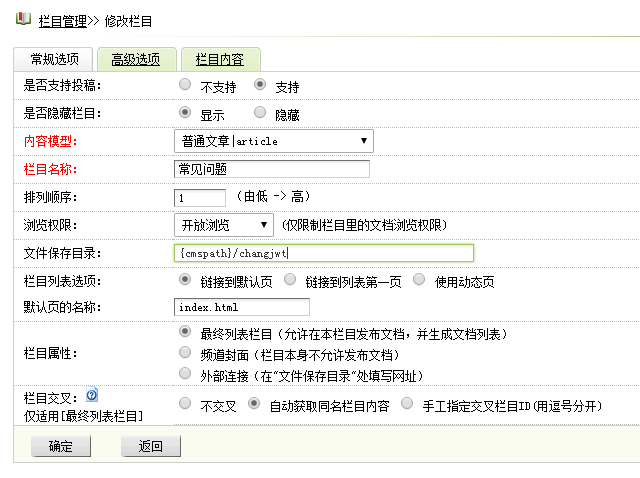Screen dimensions: 640x478
Task: Click the 确定 button
Action: click(x=60, y=446)
